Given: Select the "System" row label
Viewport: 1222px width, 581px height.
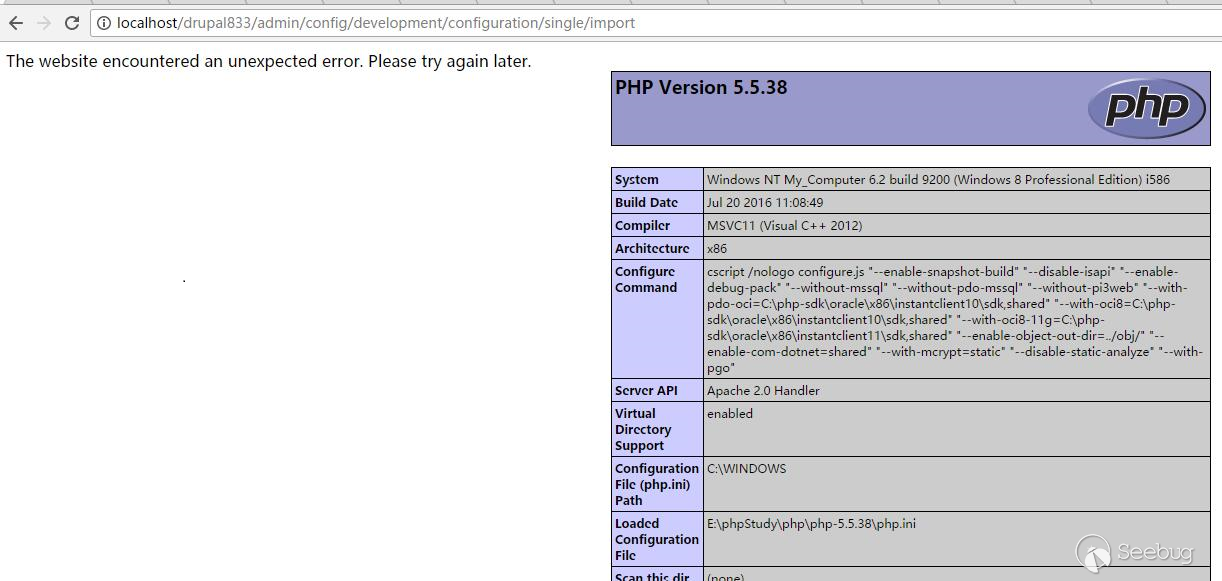Looking at the screenshot, I should point(637,180).
